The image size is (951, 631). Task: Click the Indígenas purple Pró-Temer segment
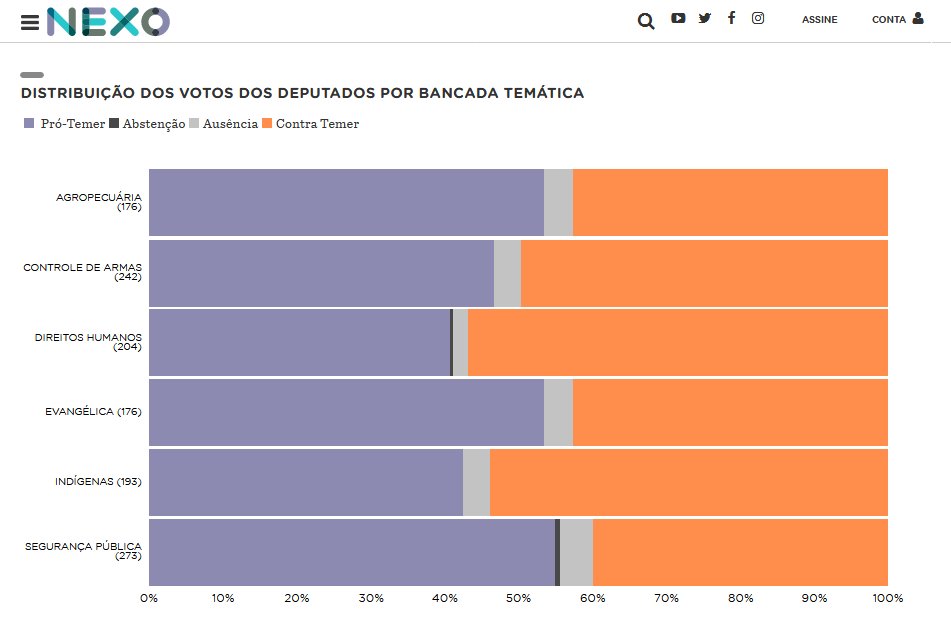click(x=305, y=482)
